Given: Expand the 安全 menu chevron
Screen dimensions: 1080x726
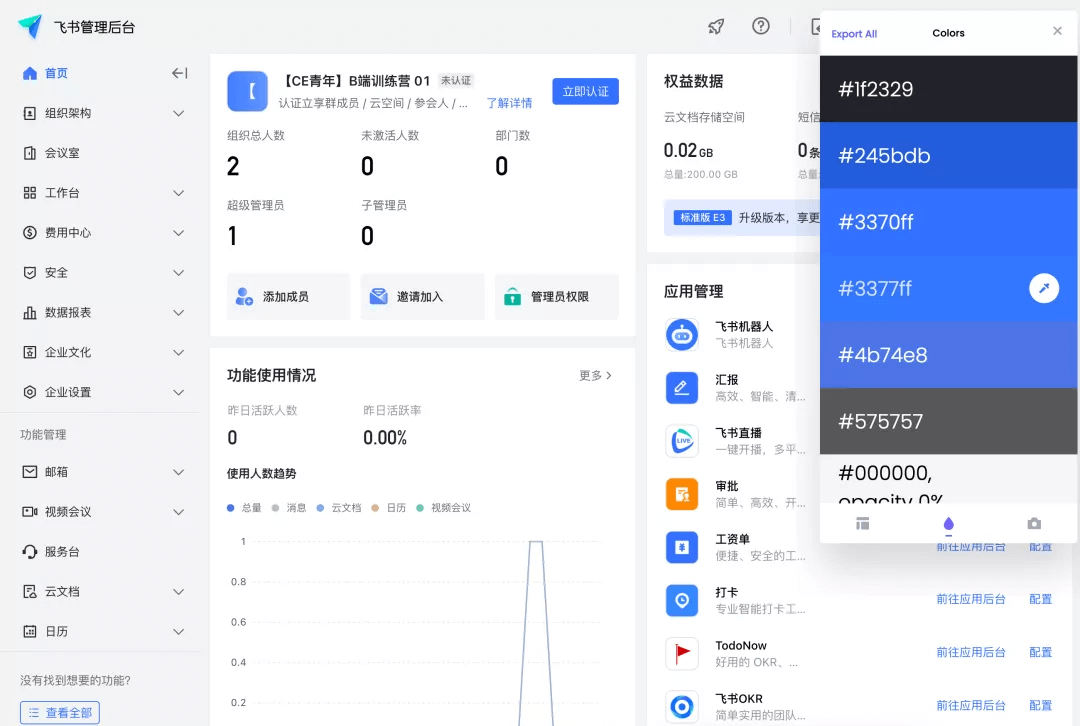Looking at the screenshot, I should [x=178, y=273].
